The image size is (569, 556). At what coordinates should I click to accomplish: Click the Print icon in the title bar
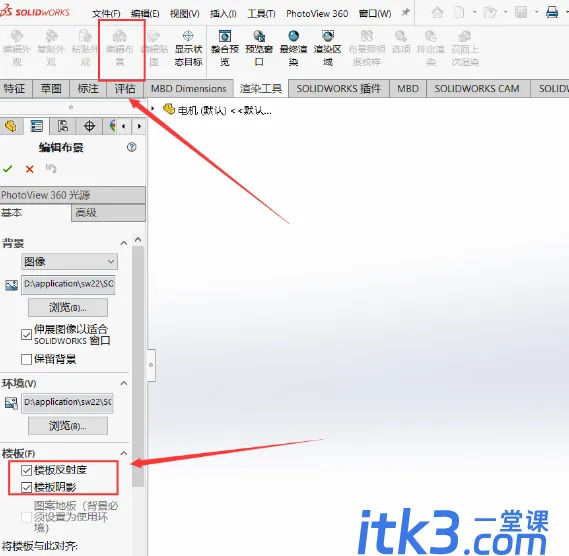coord(552,13)
